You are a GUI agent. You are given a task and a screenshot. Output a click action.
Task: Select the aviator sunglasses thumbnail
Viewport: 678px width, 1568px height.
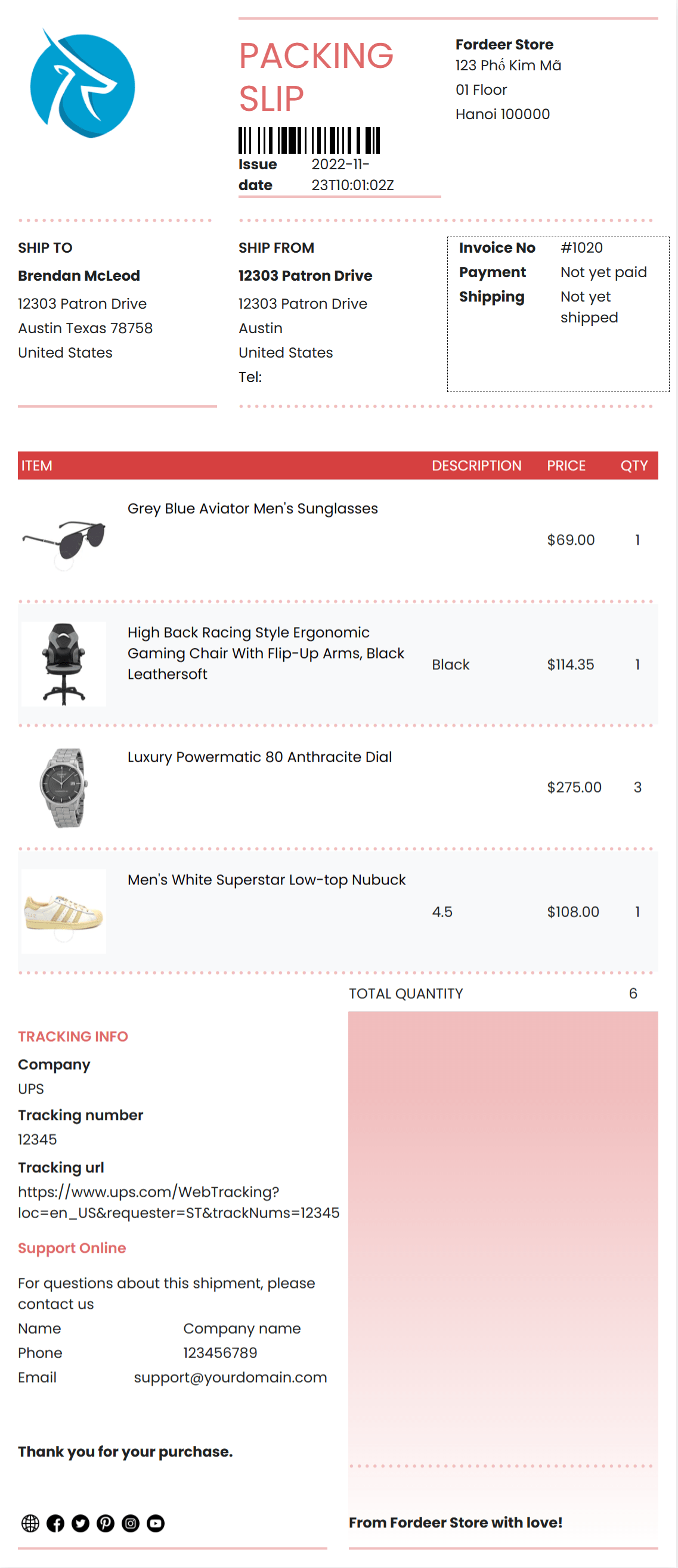tap(63, 539)
